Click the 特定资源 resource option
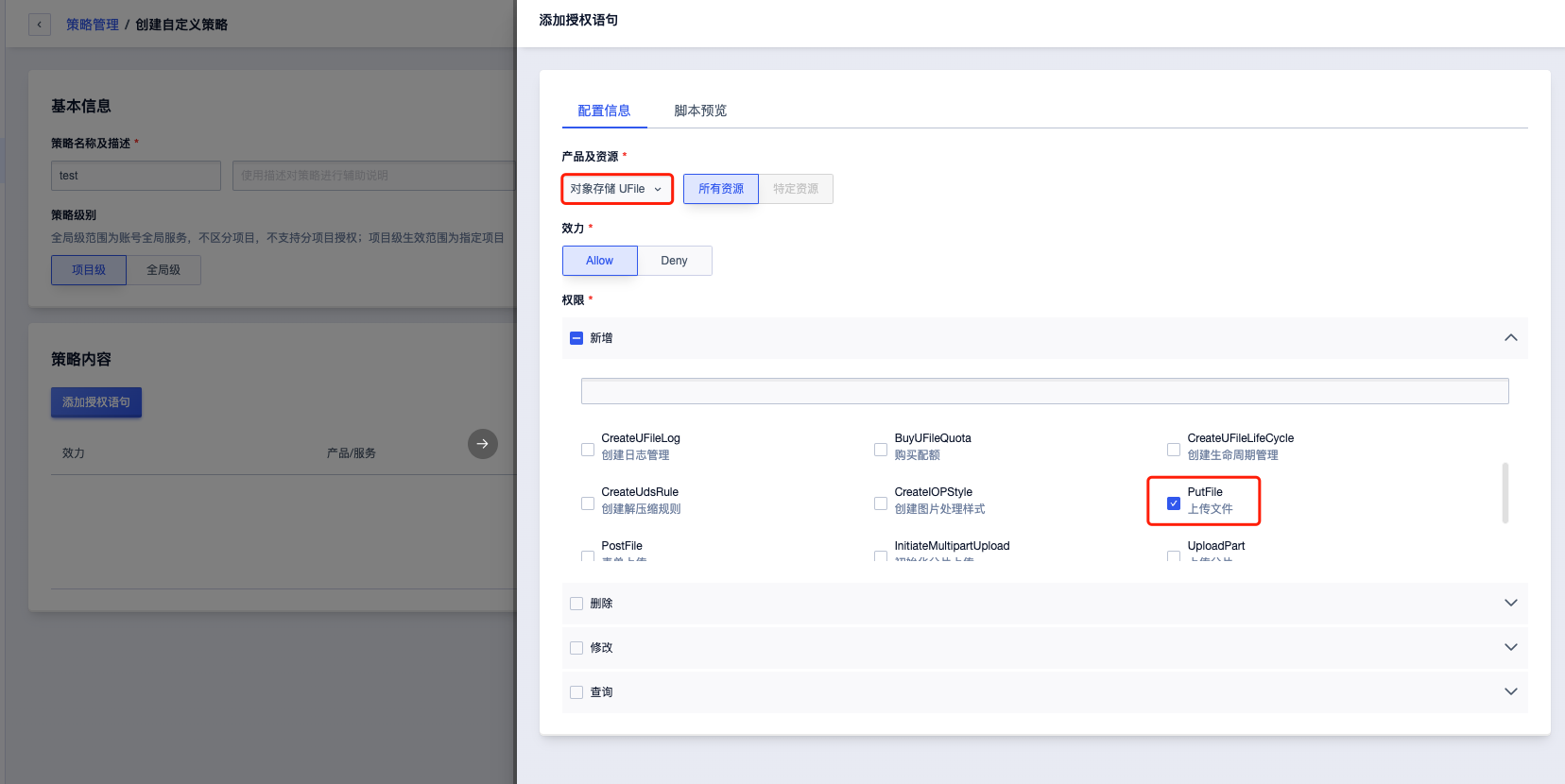The image size is (1565, 784). coord(796,189)
